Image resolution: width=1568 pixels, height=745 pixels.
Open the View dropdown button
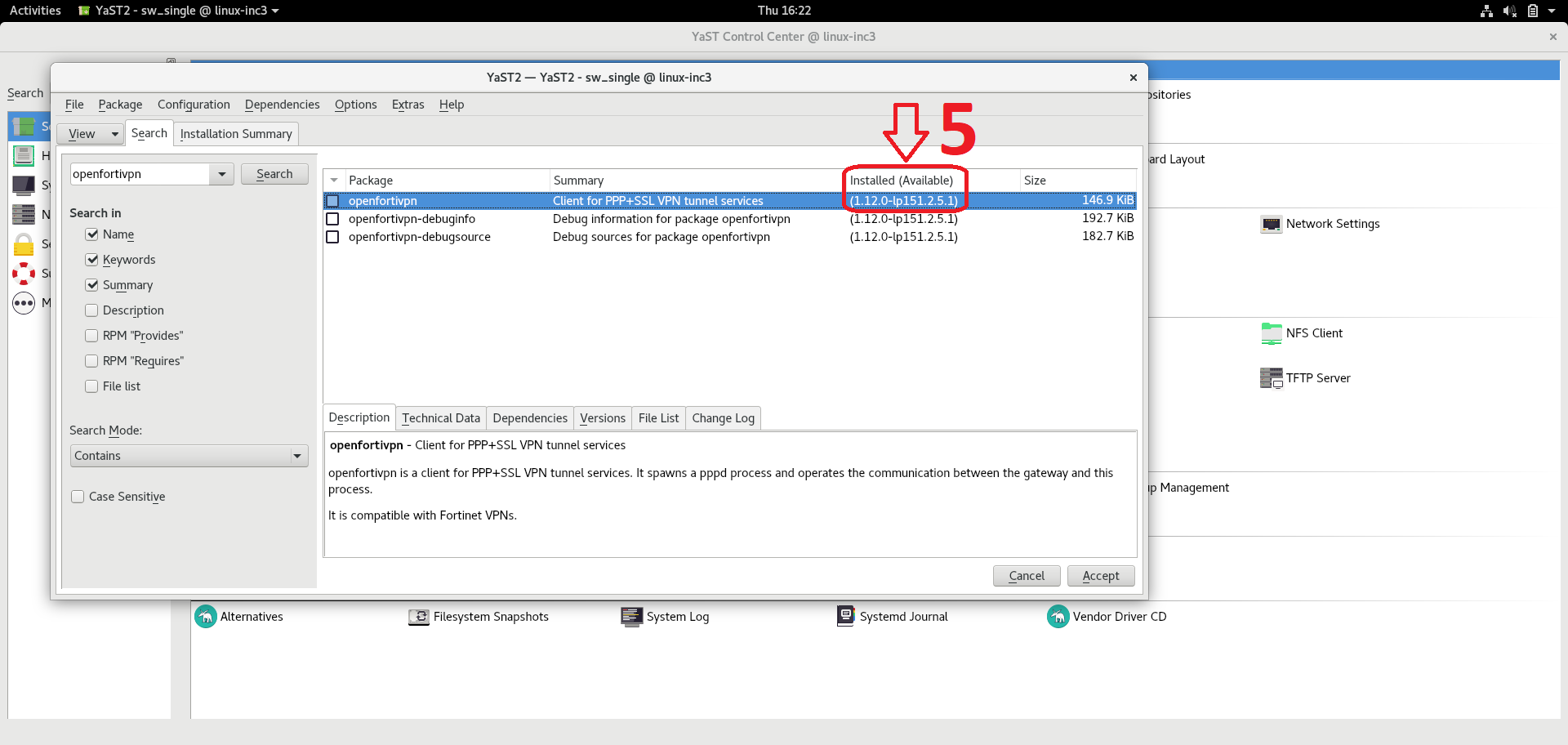90,134
